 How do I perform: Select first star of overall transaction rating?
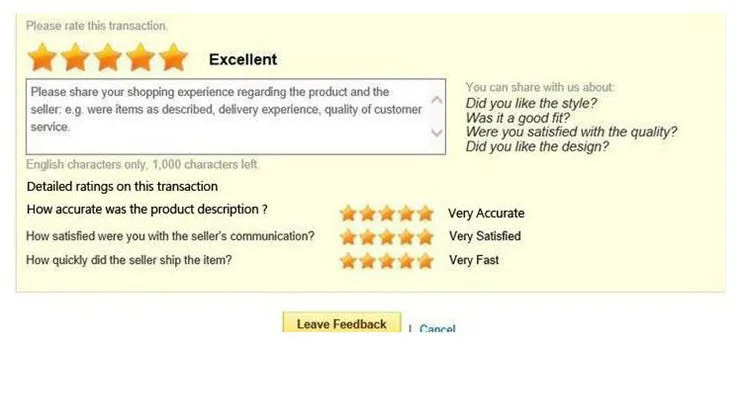tap(42, 57)
